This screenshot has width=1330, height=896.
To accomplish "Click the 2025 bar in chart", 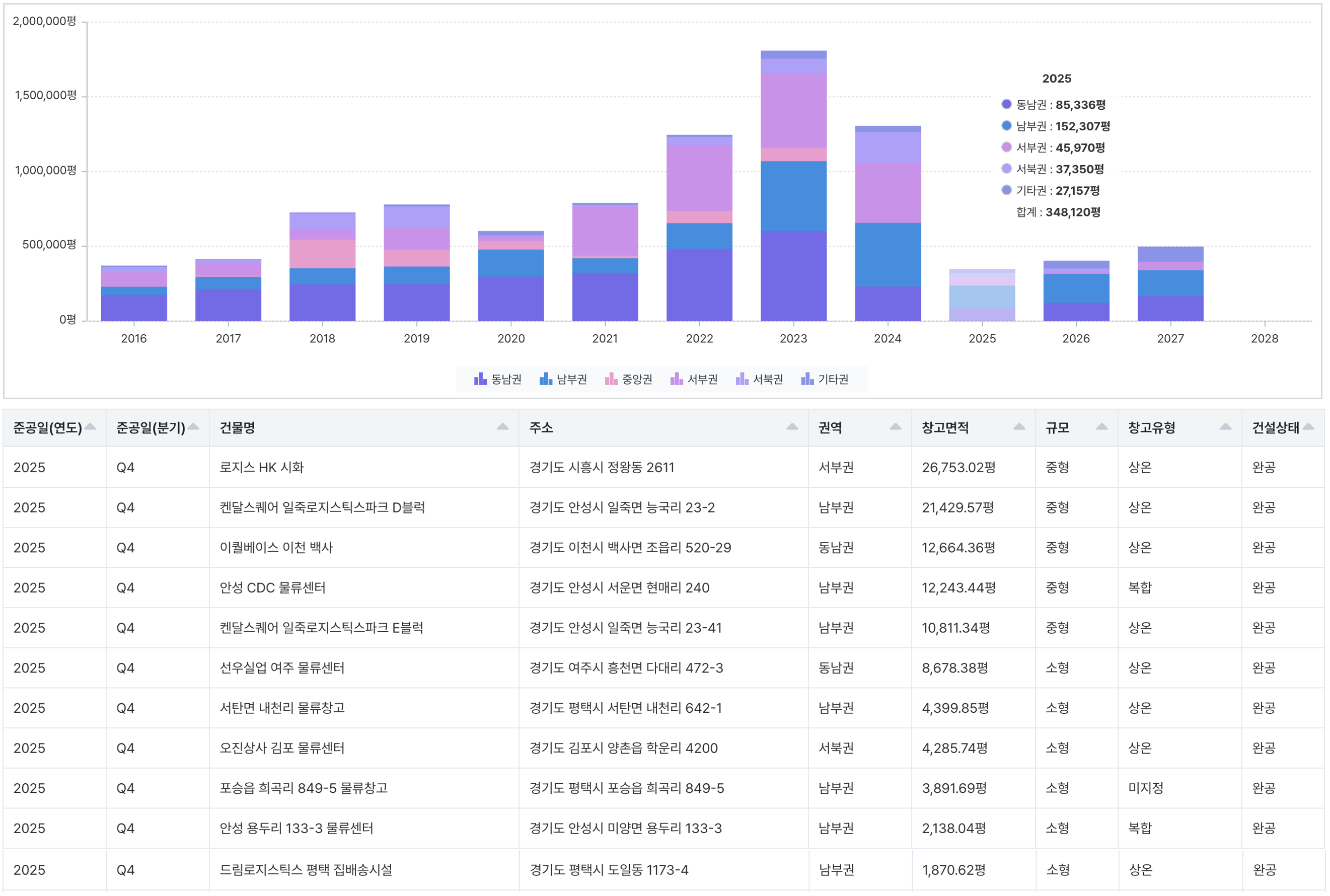I will [x=982, y=295].
